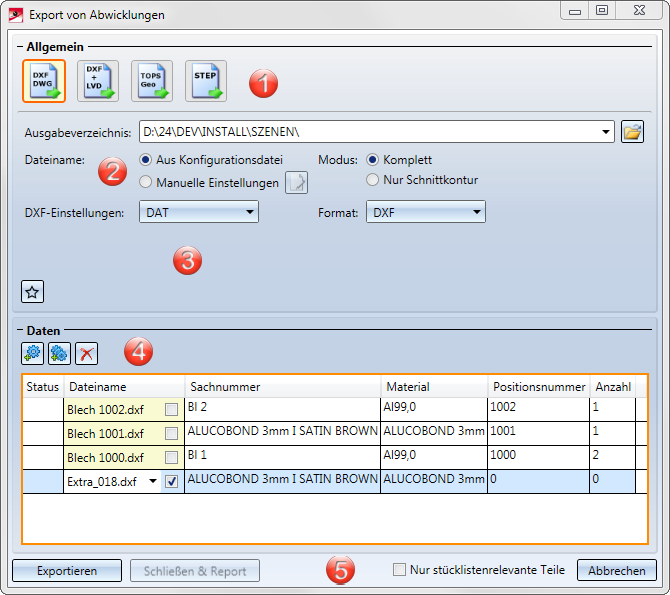Image resolution: width=670 pixels, height=595 pixels.
Task: Open the Ausgabeverzeichnis path dropdown
Action: pyautogui.click(x=605, y=132)
